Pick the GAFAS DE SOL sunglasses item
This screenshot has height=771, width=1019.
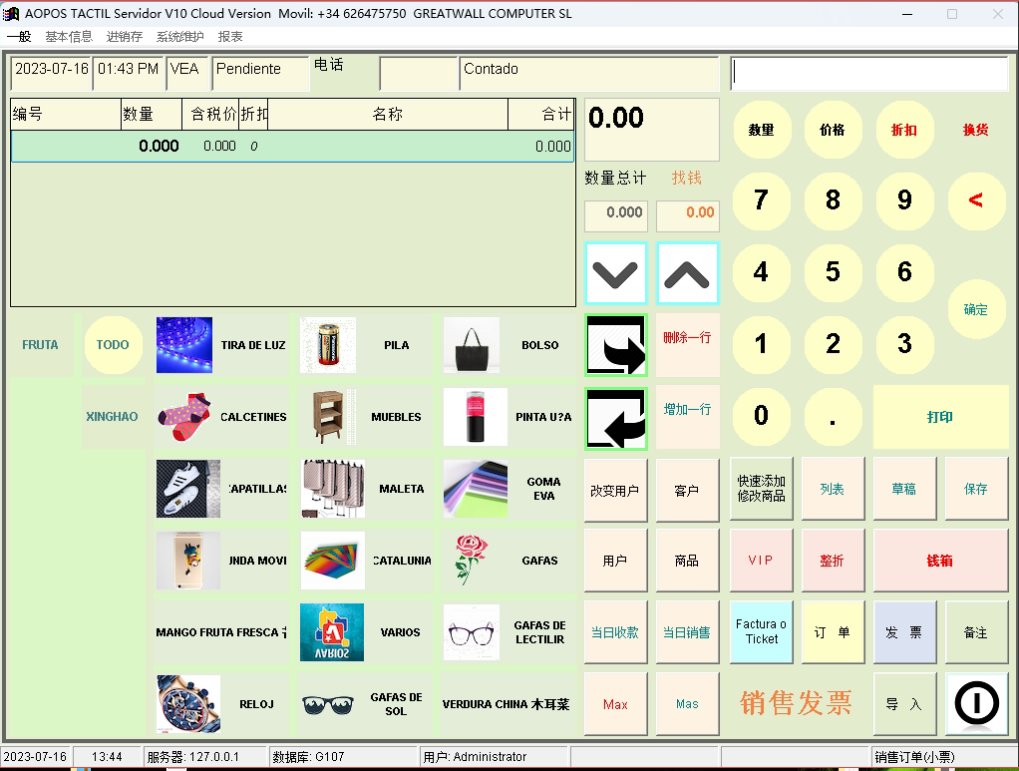click(365, 704)
